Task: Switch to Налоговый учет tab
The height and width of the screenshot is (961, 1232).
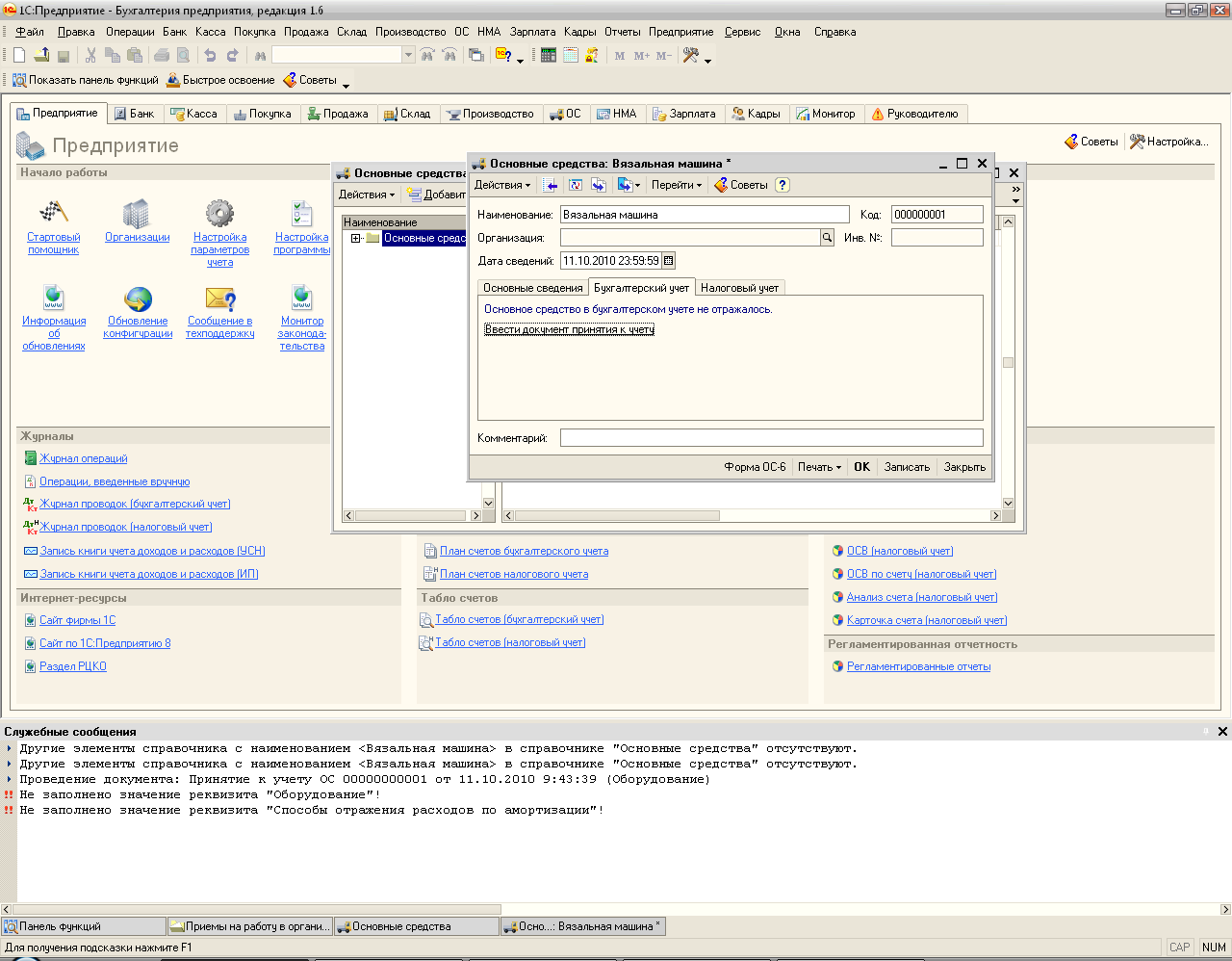Action: 739,288
